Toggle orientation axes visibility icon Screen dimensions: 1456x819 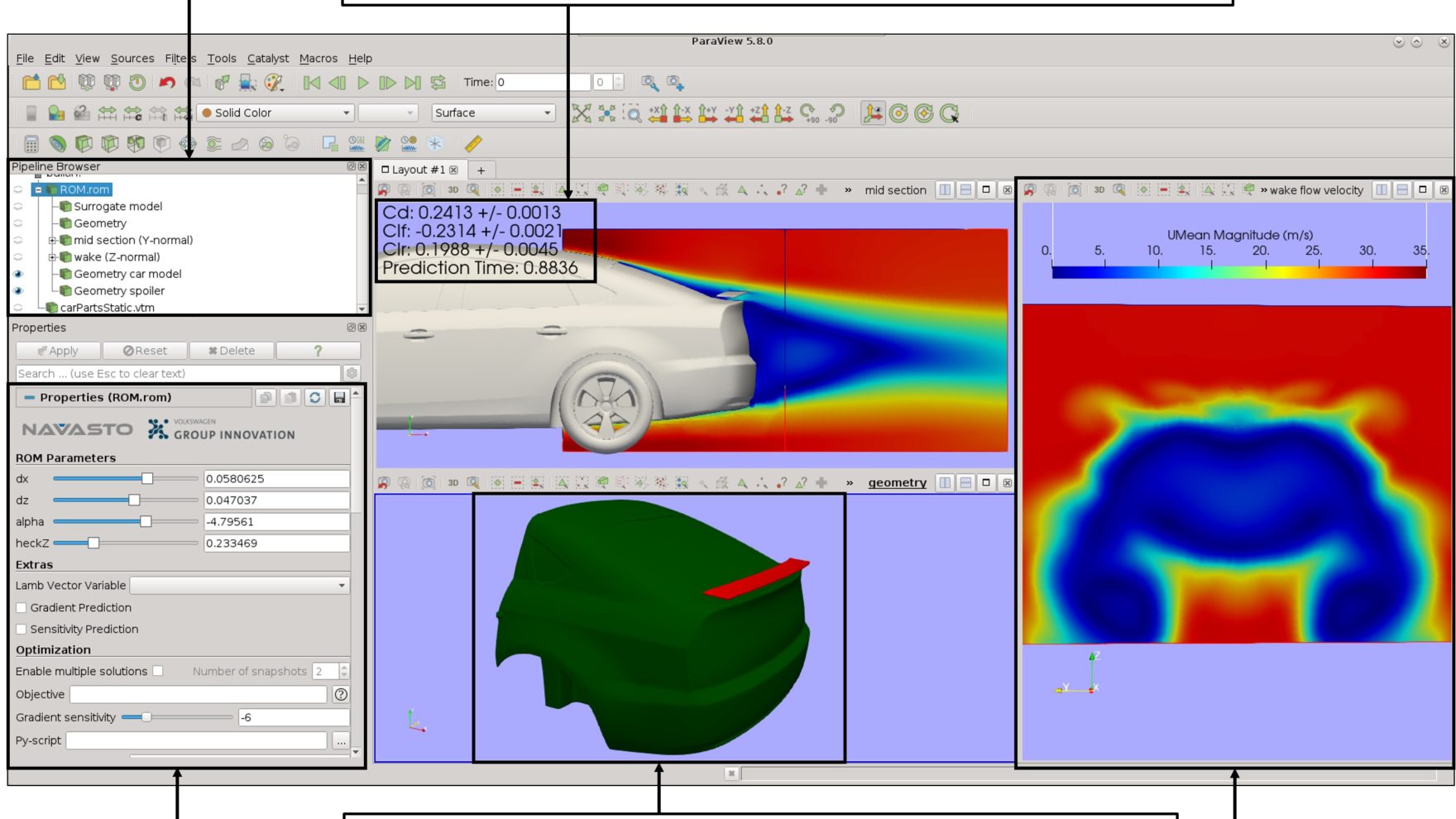tap(872, 113)
